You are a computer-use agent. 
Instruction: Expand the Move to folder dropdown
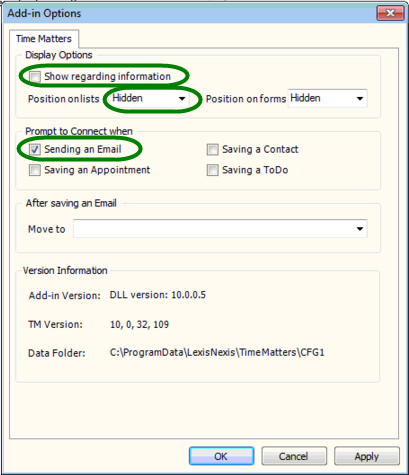tap(220, 229)
